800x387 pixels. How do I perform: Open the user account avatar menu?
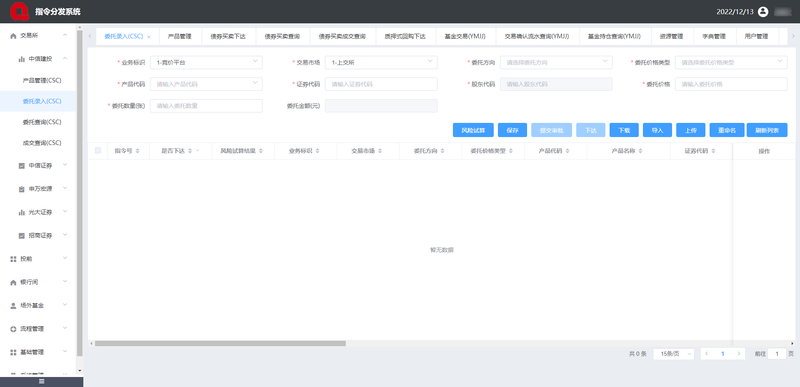pos(763,12)
